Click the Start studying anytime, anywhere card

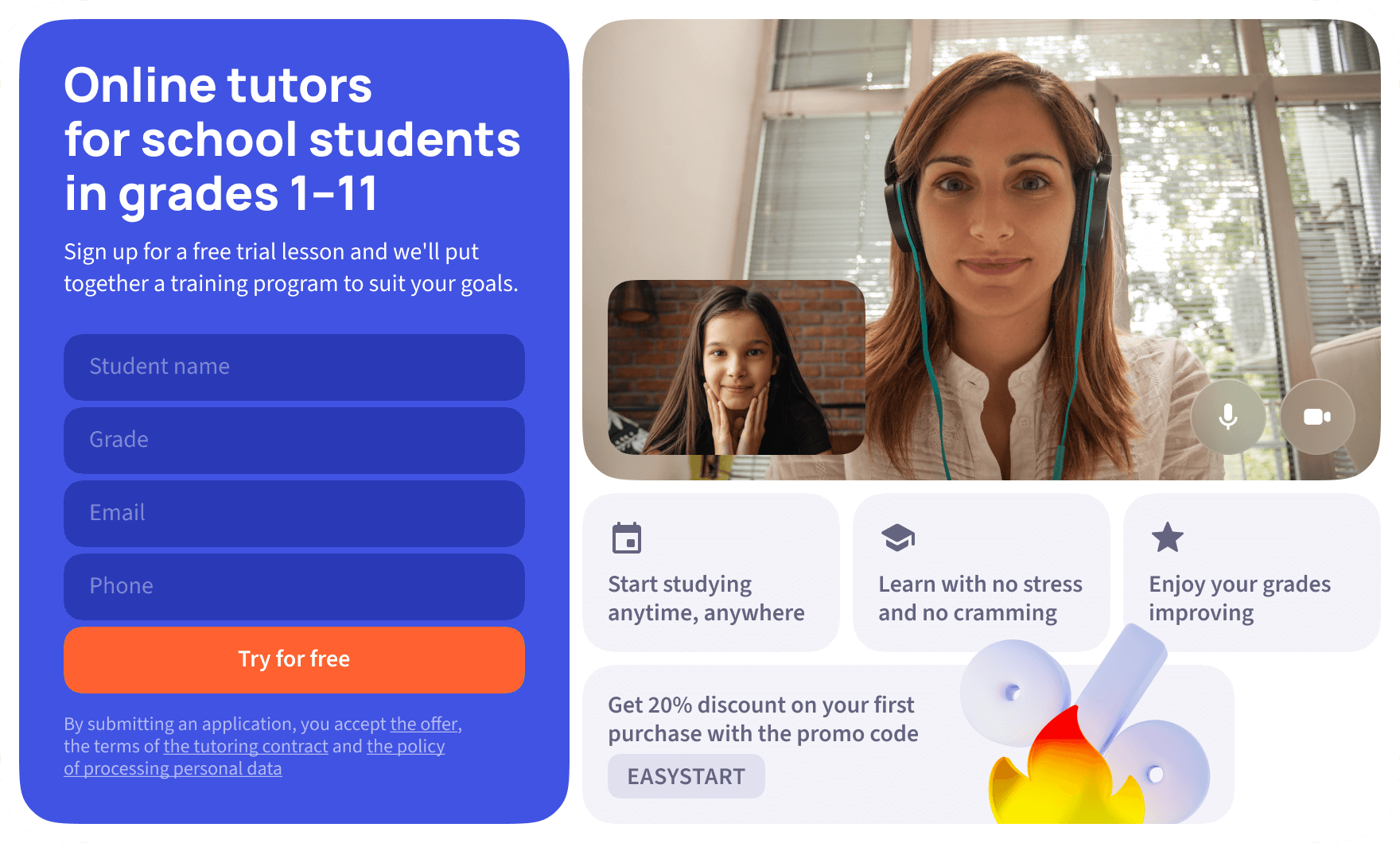tap(711, 573)
